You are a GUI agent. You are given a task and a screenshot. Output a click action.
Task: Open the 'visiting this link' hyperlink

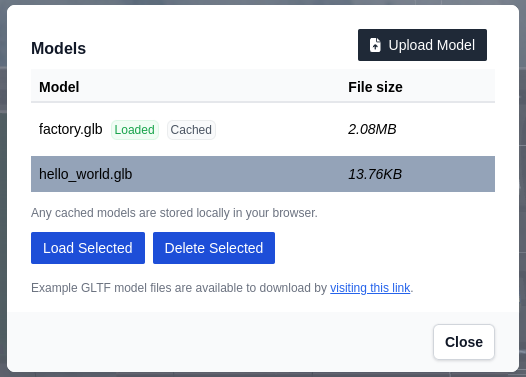point(370,288)
